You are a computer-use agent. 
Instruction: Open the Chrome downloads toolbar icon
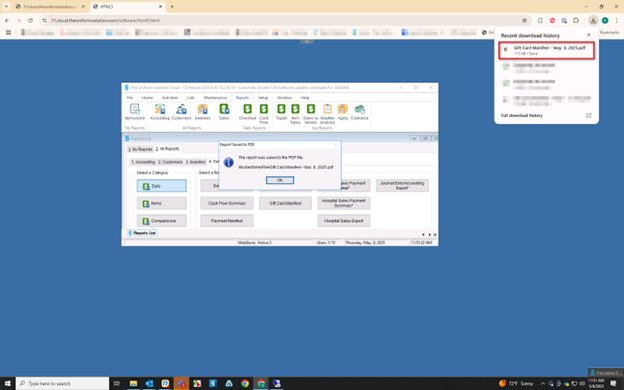click(593, 20)
